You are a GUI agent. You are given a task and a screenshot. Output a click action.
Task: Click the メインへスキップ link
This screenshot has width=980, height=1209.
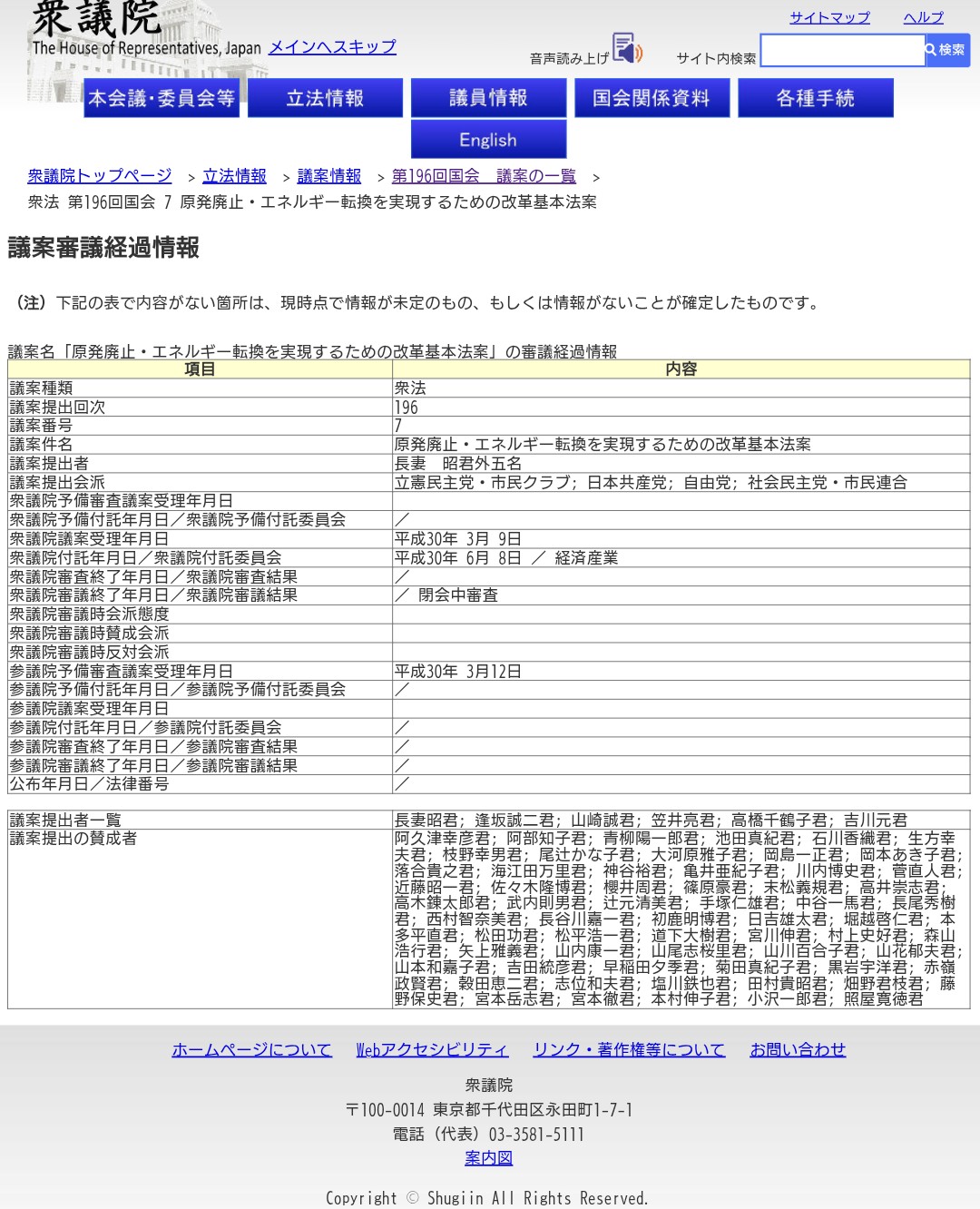tap(332, 46)
